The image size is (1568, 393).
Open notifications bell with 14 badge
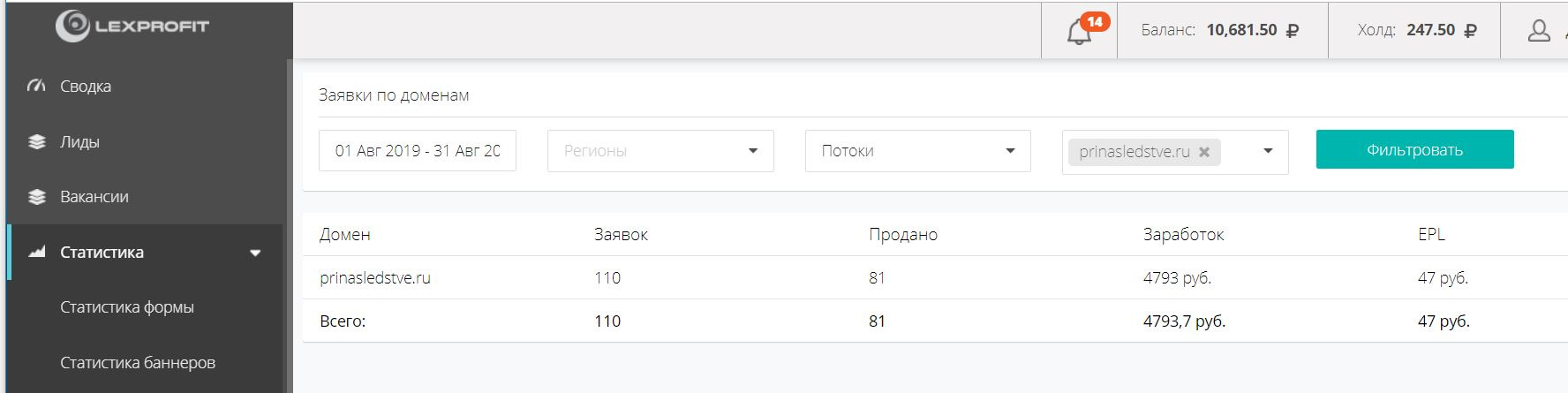click(x=1079, y=31)
